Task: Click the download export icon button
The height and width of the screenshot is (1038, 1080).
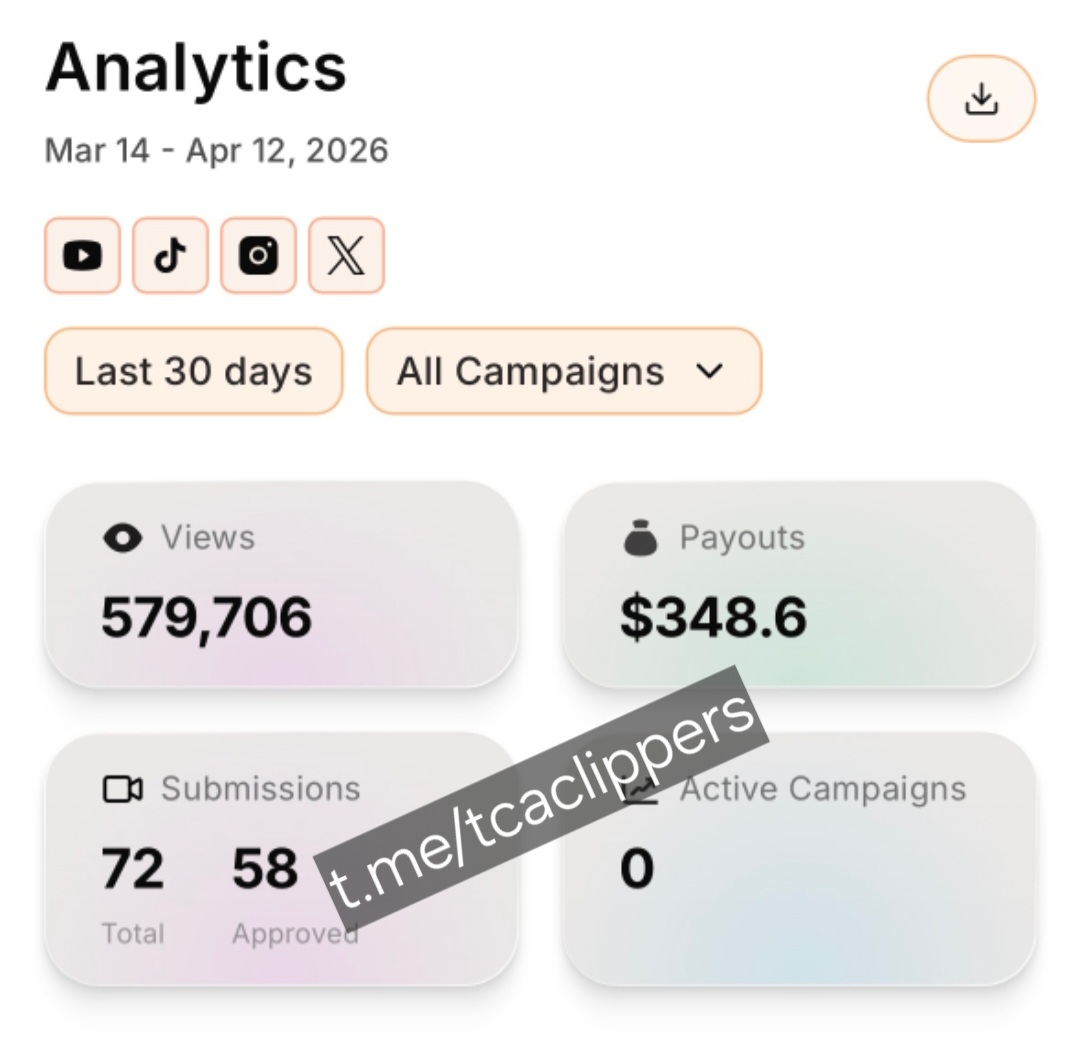Action: 981,99
